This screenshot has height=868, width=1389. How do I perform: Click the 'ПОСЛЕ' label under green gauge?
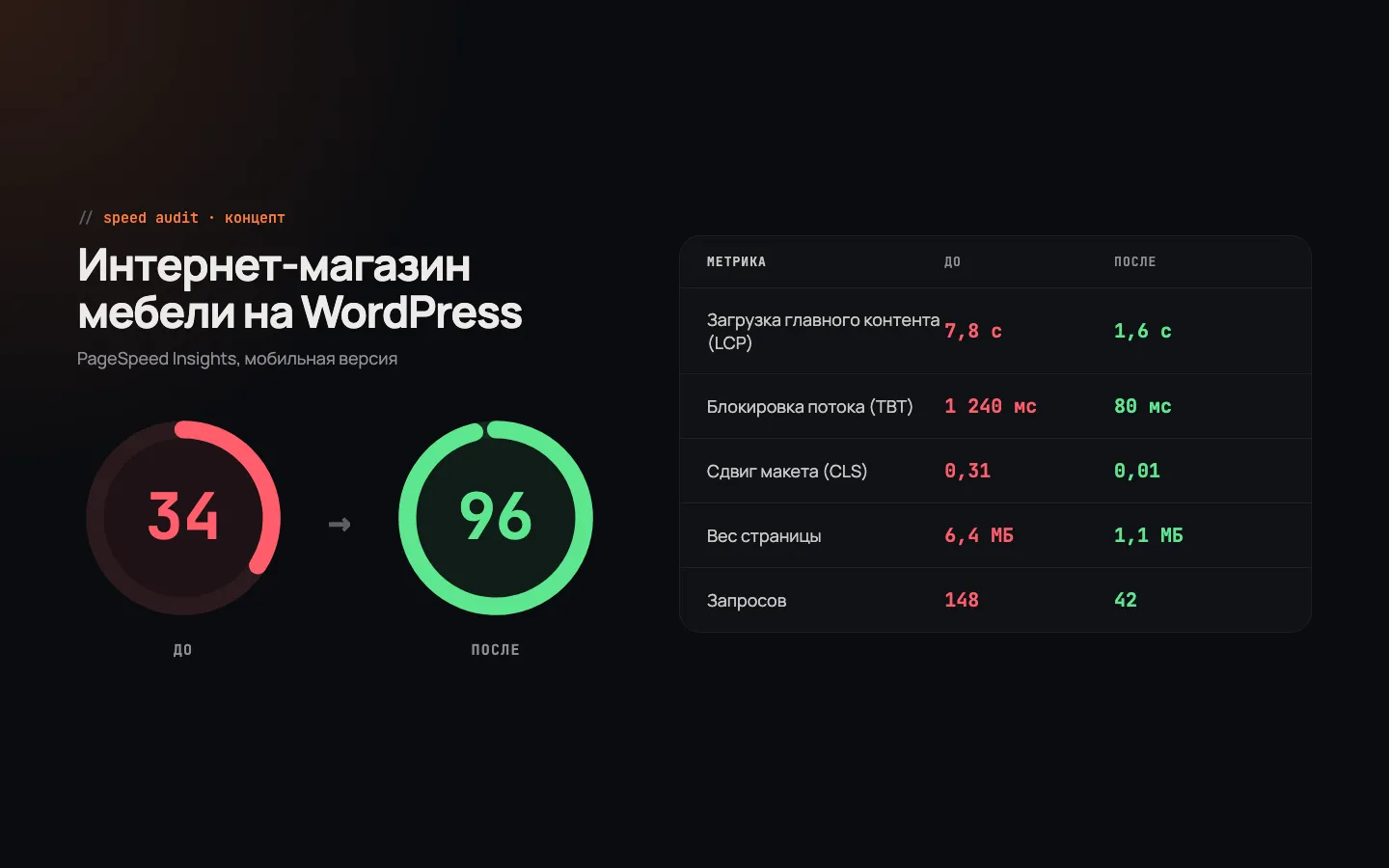point(496,650)
